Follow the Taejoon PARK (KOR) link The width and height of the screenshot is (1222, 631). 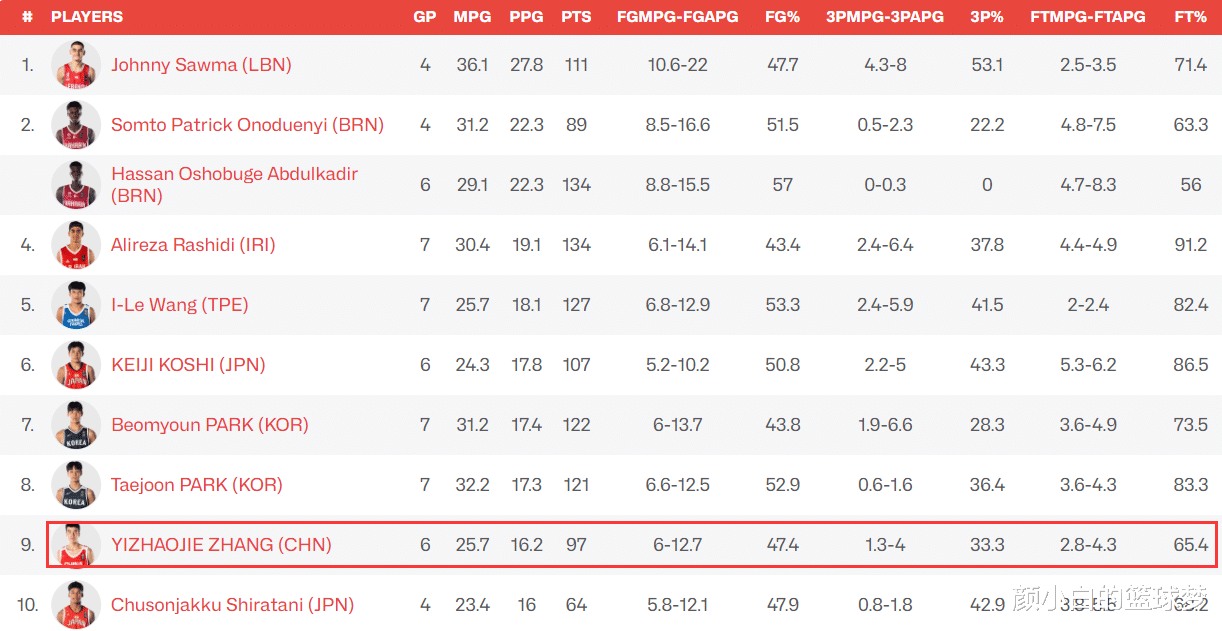(x=197, y=485)
